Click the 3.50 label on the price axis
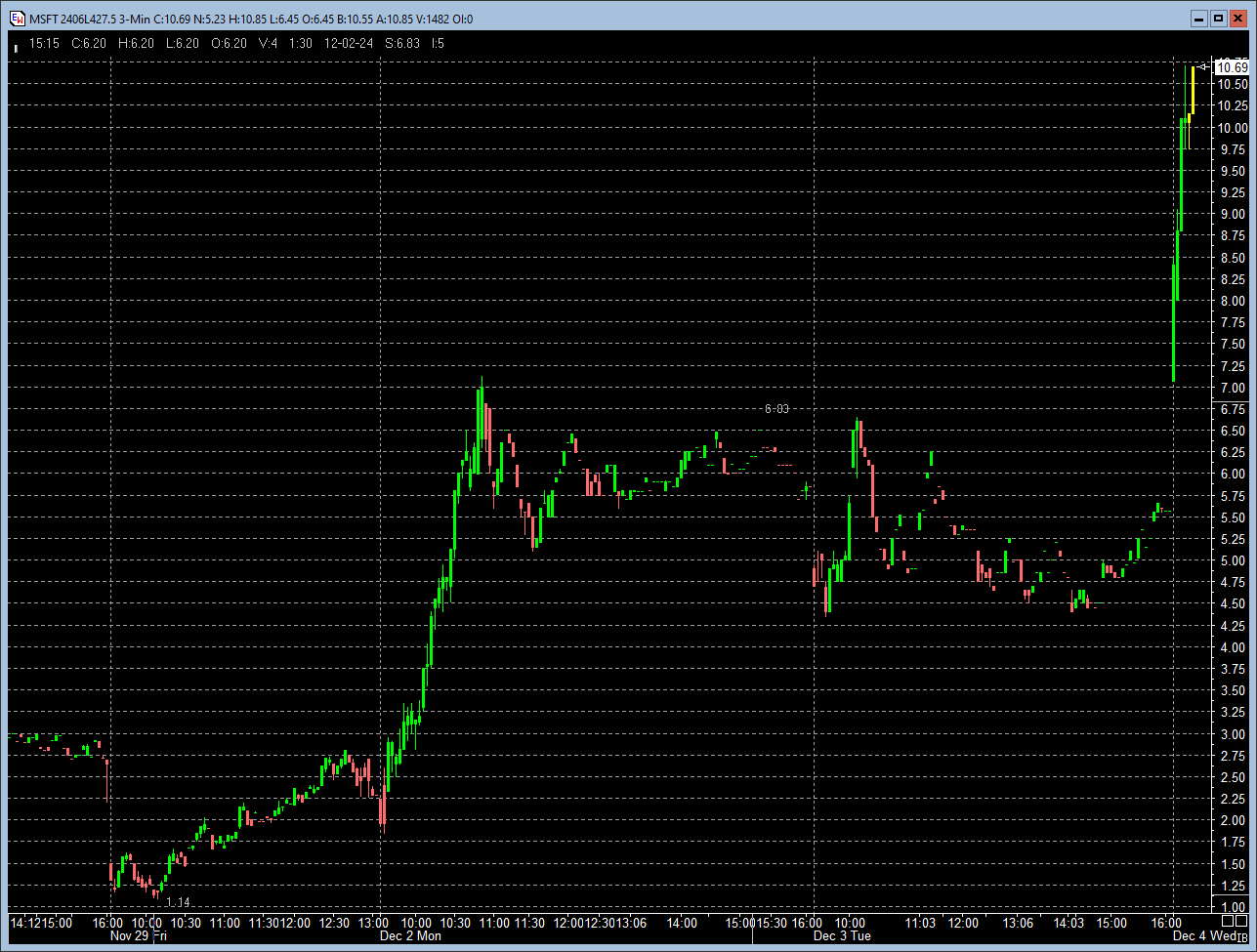This screenshot has width=1257, height=952. 1233,691
